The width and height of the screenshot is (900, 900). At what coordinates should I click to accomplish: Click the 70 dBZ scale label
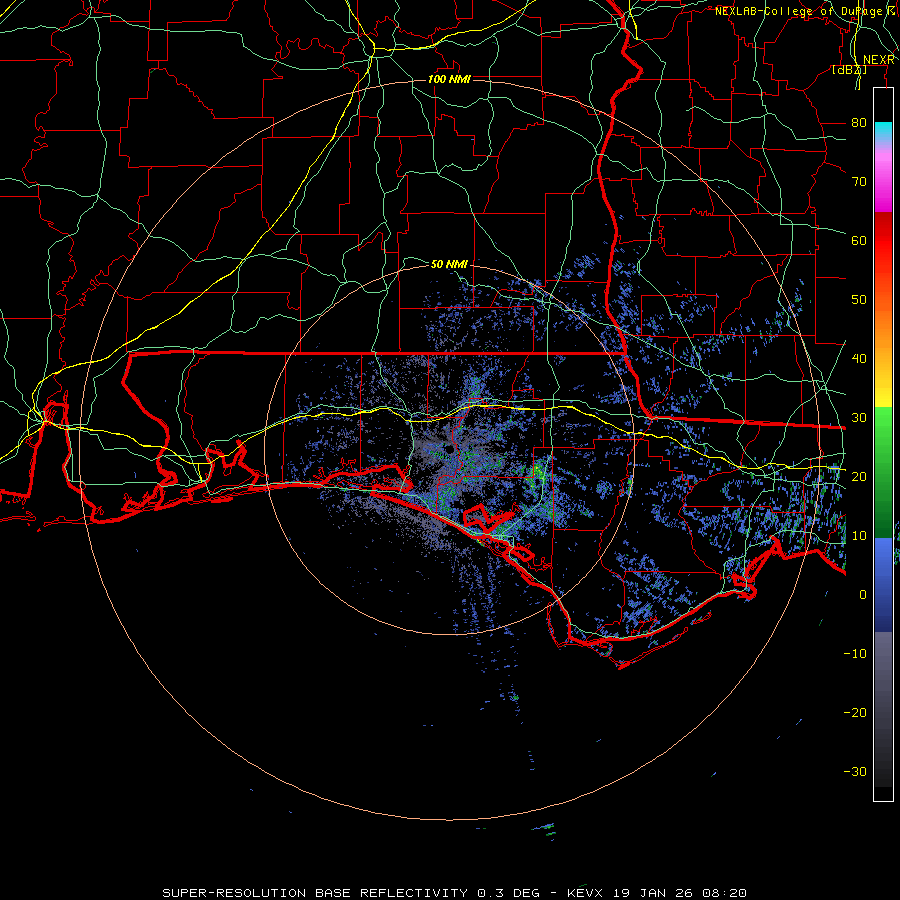point(859,181)
